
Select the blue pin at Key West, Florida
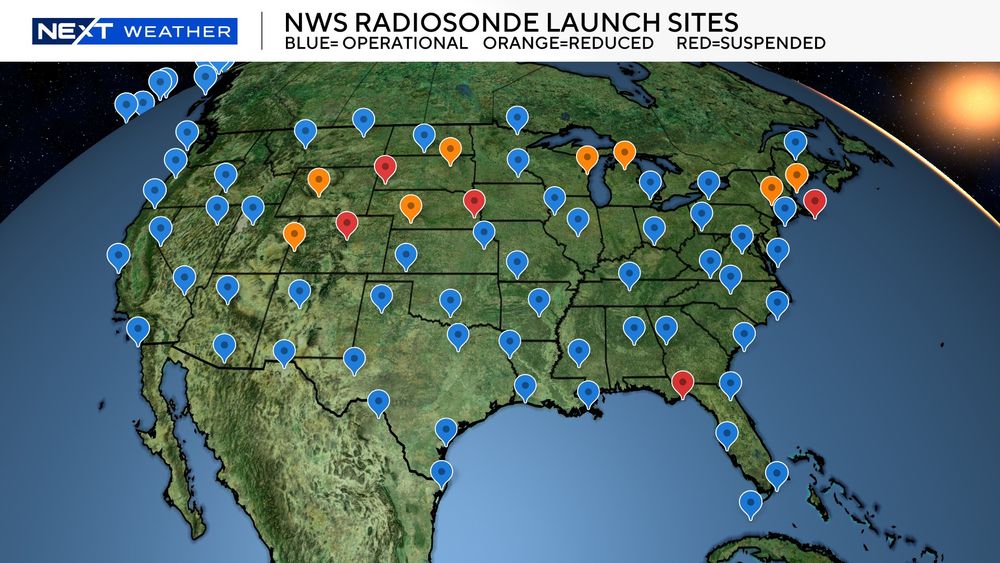click(x=751, y=504)
